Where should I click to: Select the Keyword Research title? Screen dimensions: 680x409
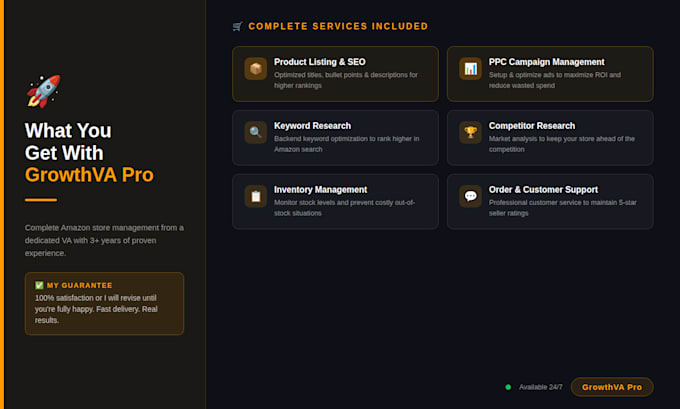coord(312,126)
